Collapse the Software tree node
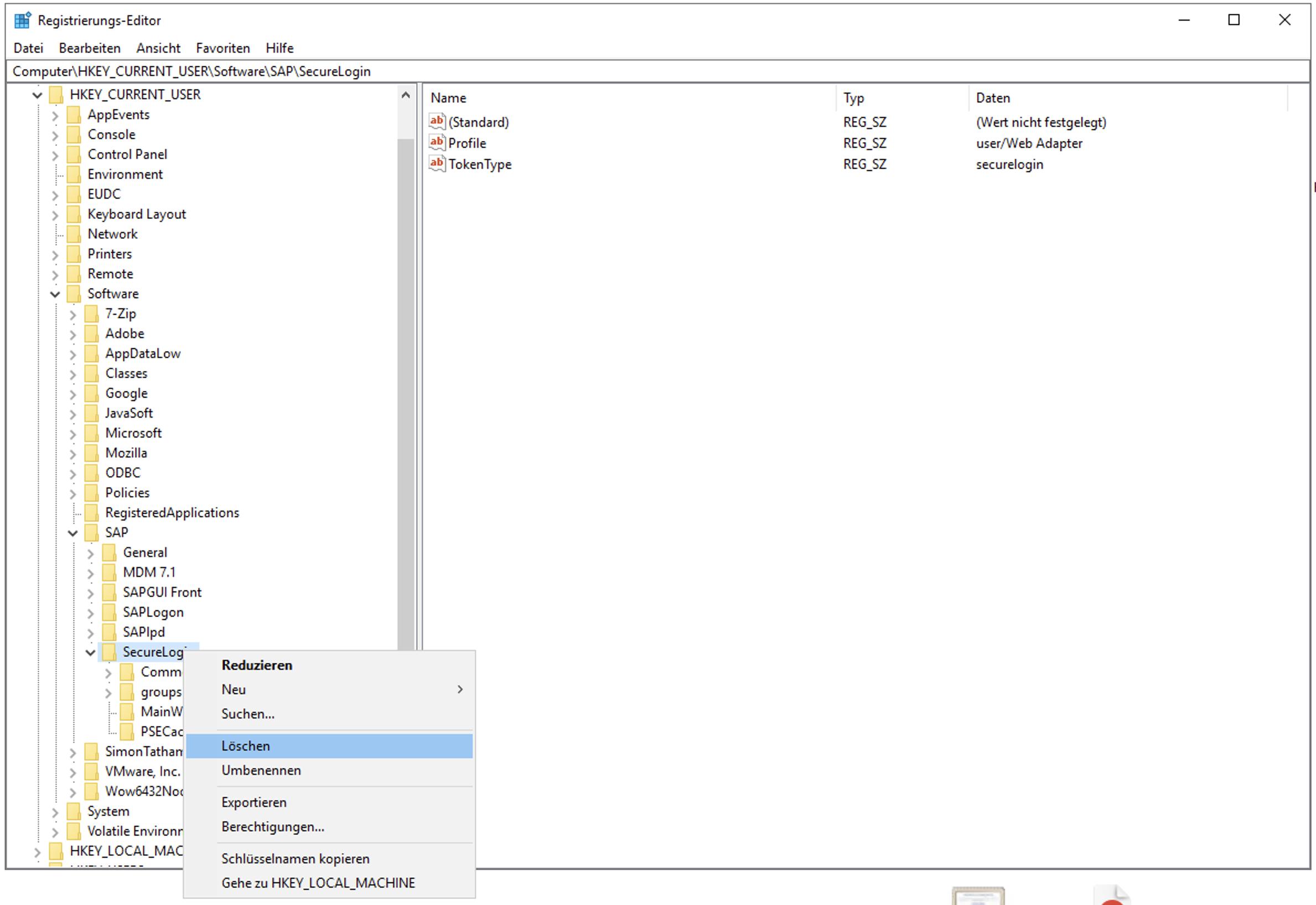Image resolution: width=1316 pixels, height=905 pixels. click(55, 294)
